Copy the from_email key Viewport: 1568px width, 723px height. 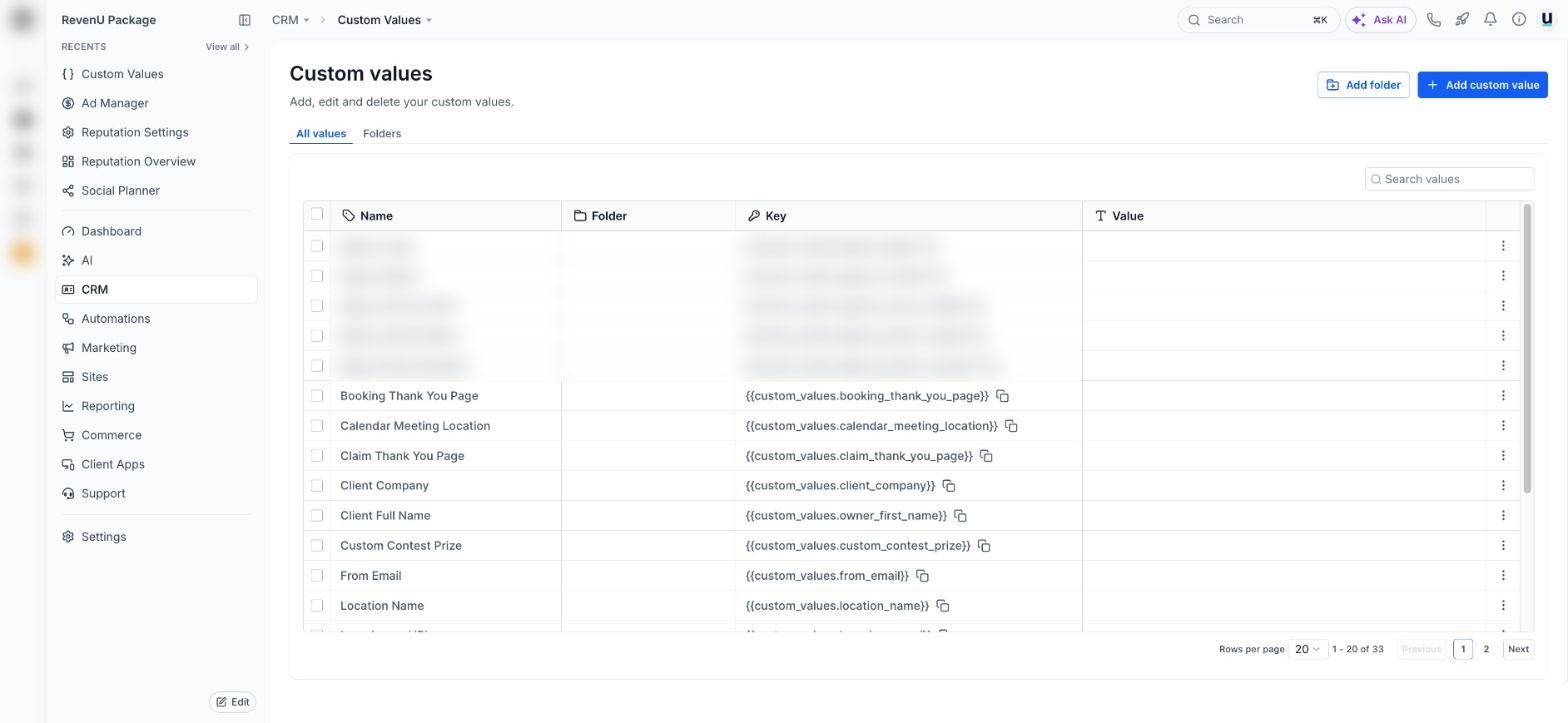[923, 576]
